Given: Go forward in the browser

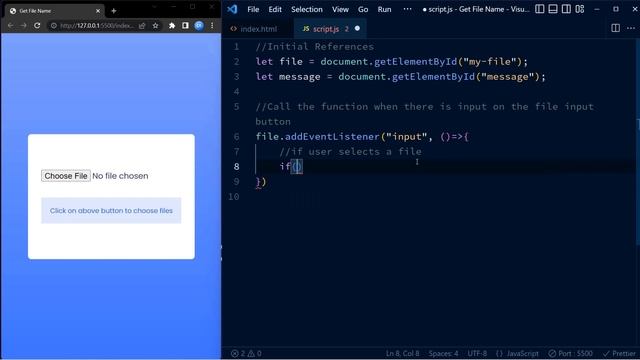Looking at the screenshot, I should point(24,26).
